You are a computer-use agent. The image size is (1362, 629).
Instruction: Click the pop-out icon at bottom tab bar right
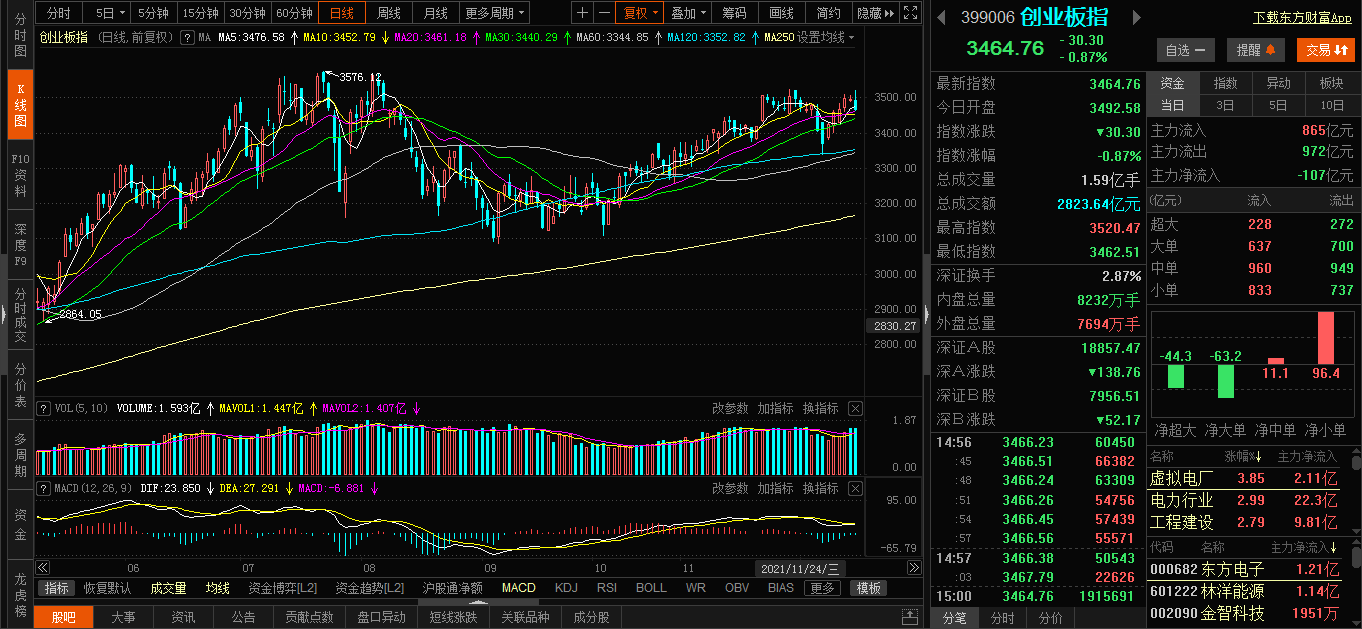[909, 617]
